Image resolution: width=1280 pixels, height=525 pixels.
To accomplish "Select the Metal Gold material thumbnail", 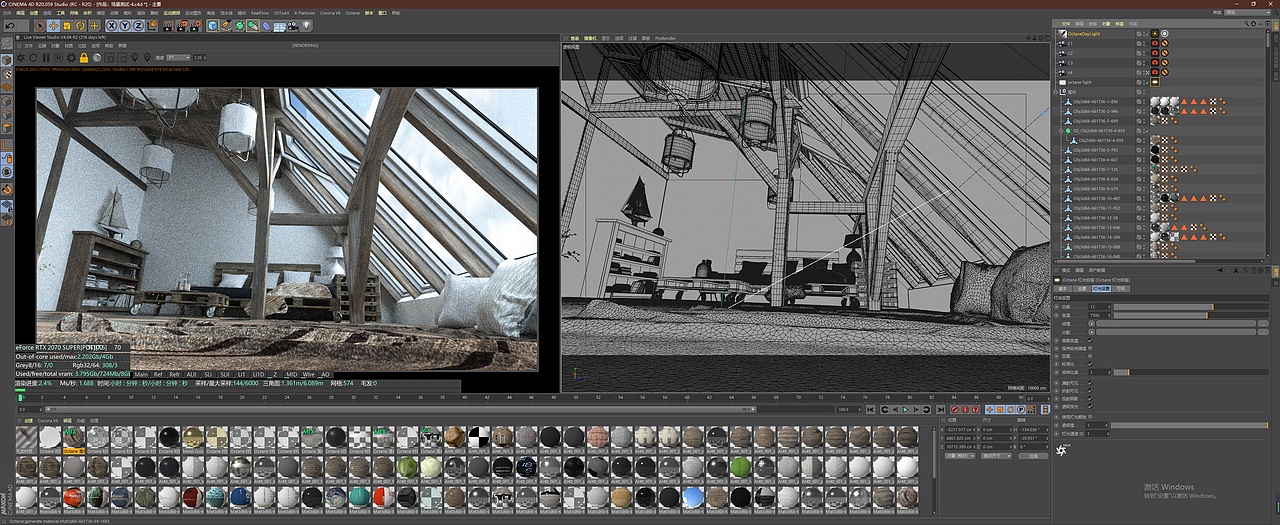I will point(193,440).
